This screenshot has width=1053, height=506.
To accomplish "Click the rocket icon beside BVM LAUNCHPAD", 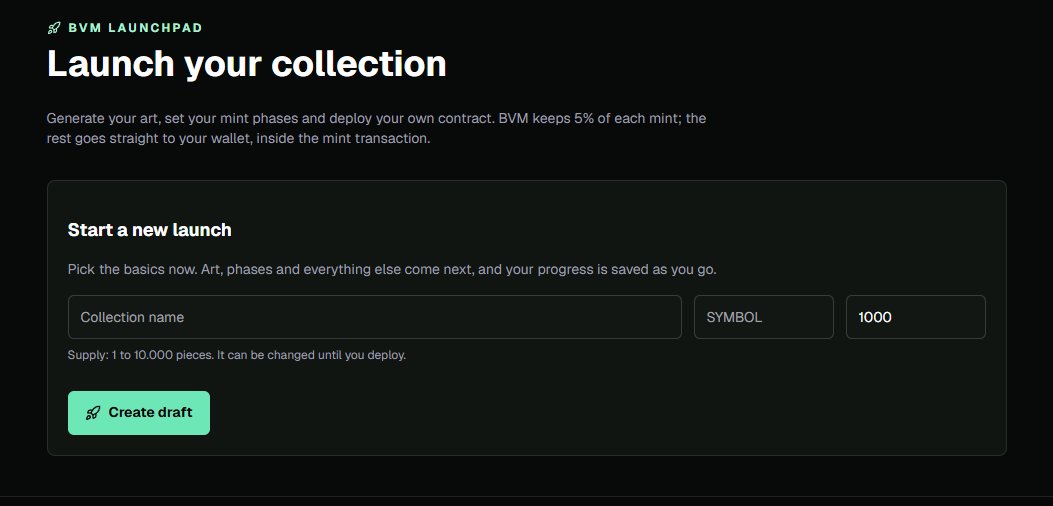I will (x=54, y=28).
